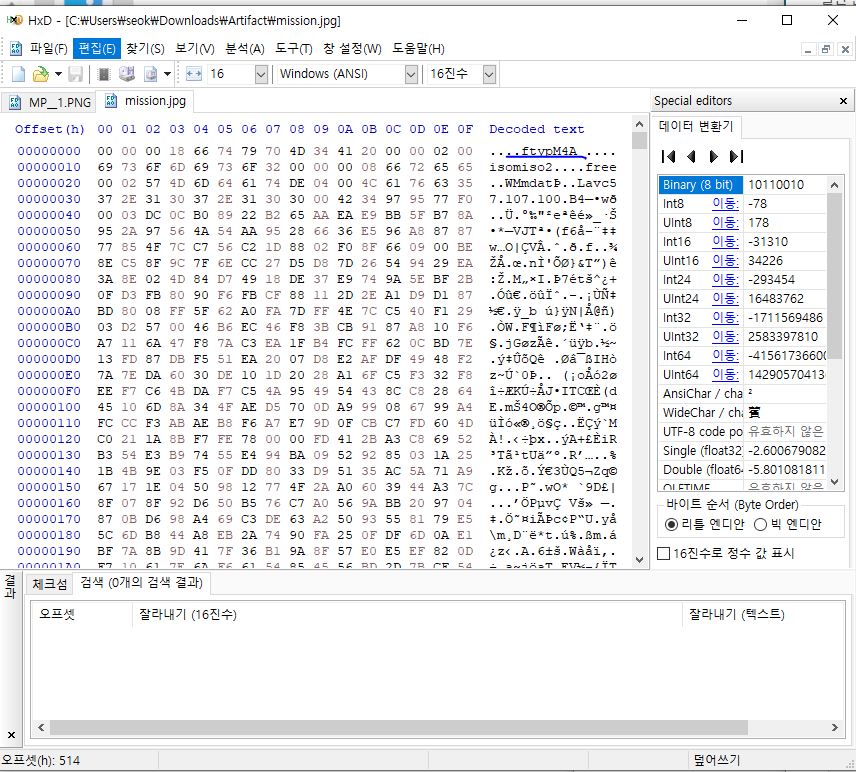Click the 이동 link for Int16
Viewport: 856px width, 772px height.
click(726, 242)
